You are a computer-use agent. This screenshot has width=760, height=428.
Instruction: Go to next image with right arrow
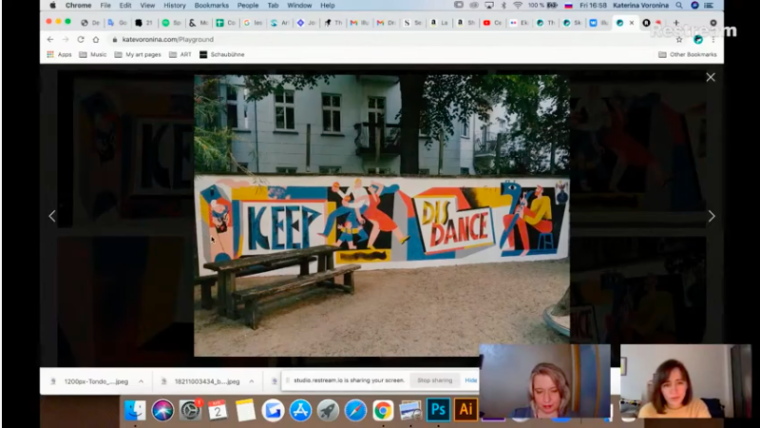[x=711, y=216]
